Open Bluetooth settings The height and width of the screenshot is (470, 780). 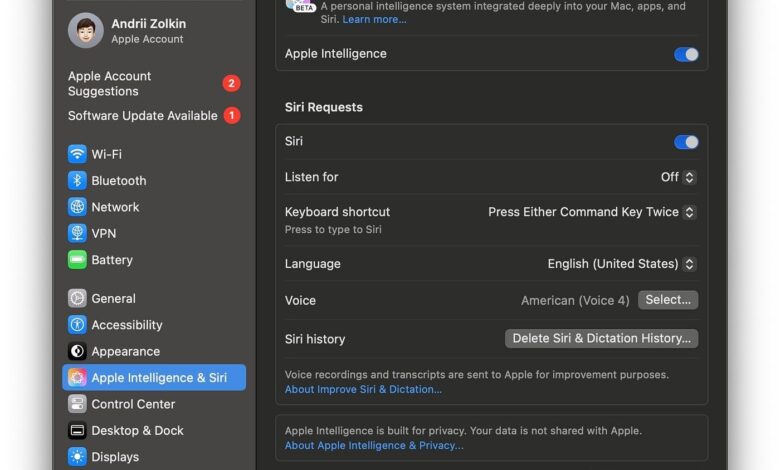(x=154, y=180)
